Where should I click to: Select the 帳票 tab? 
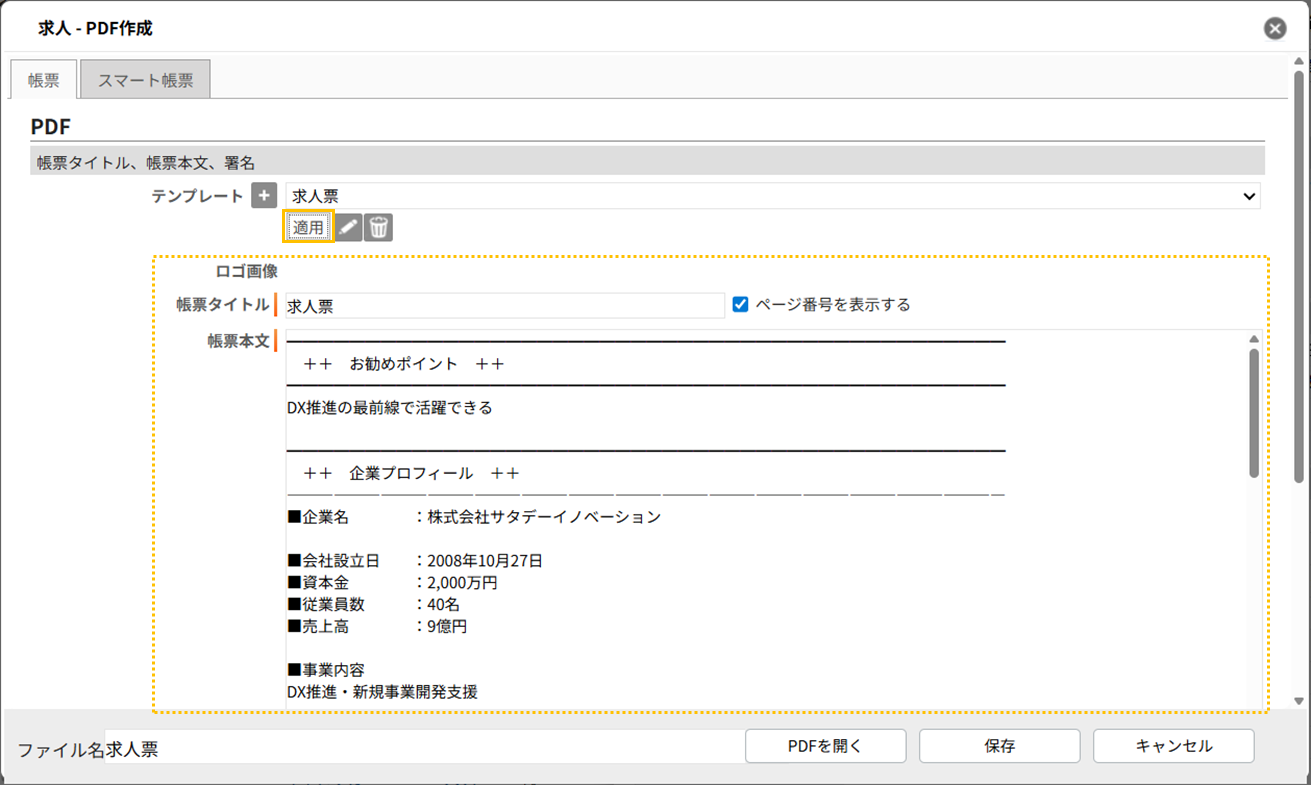(43, 81)
